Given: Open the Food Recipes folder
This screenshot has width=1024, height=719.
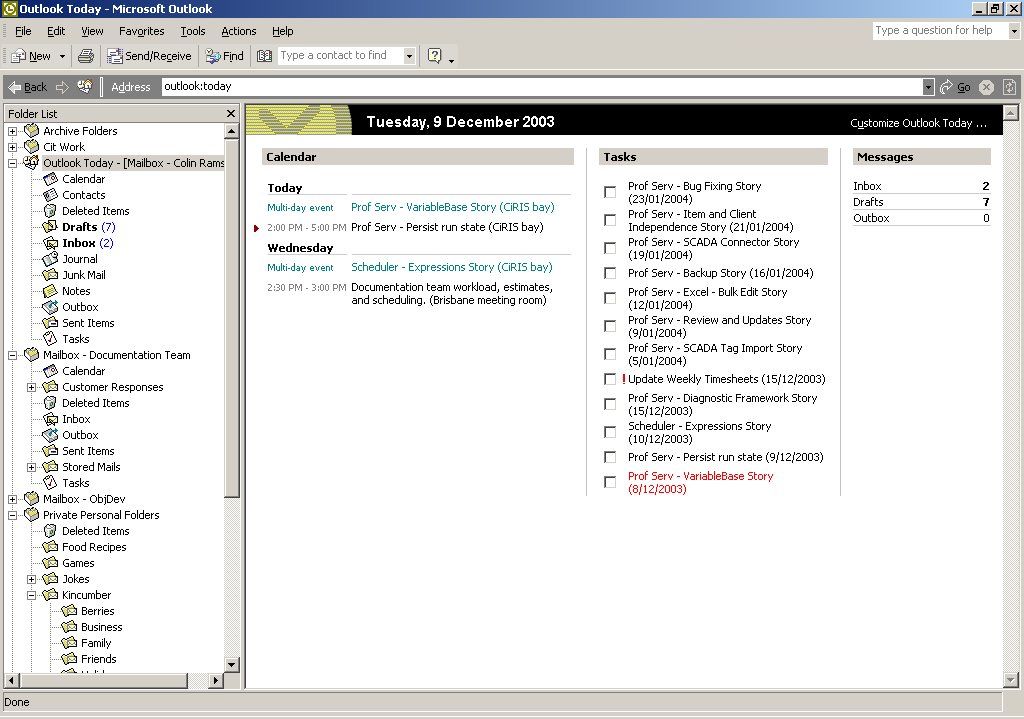Looking at the screenshot, I should coord(94,547).
